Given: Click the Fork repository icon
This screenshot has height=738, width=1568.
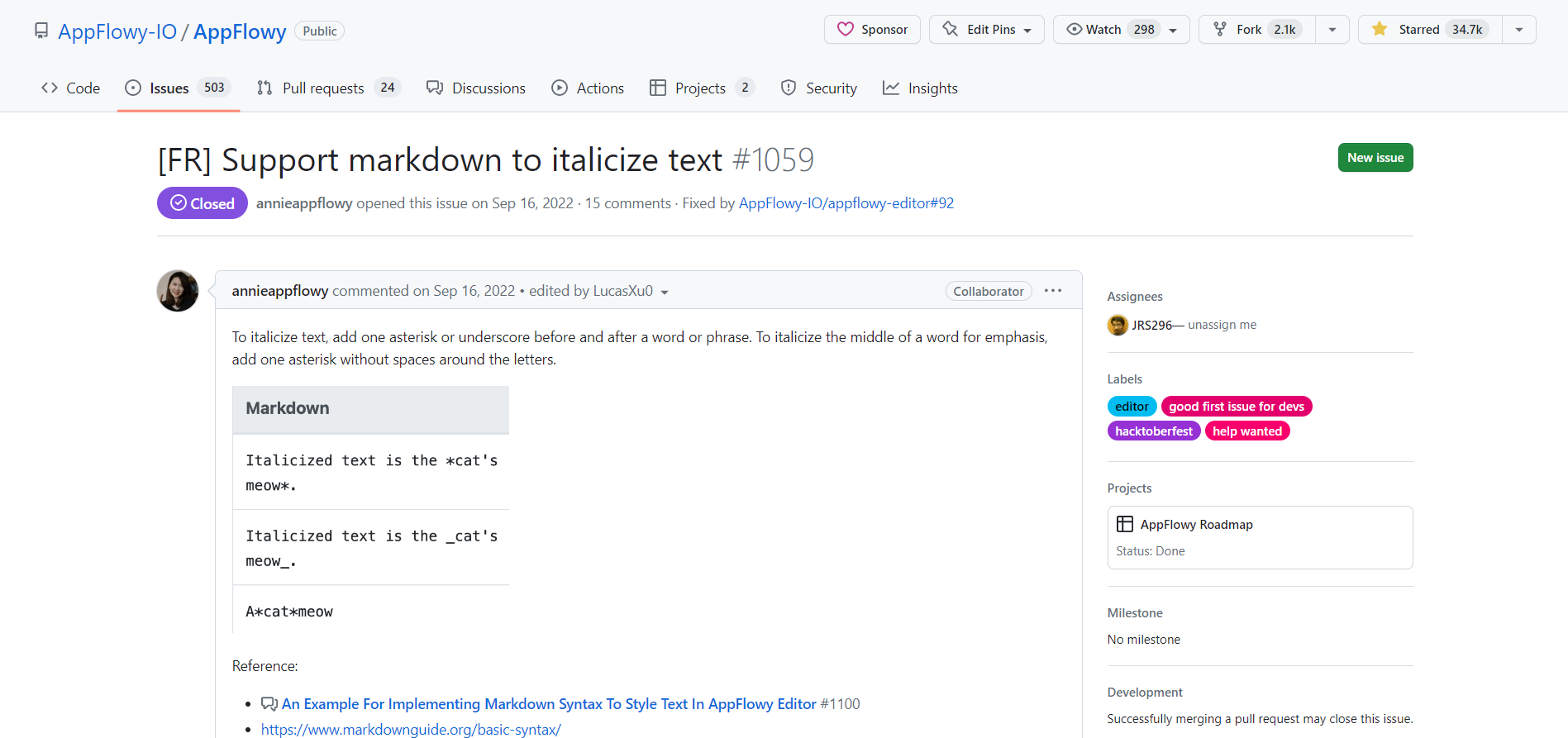Looking at the screenshot, I should [x=1220, y=30].
